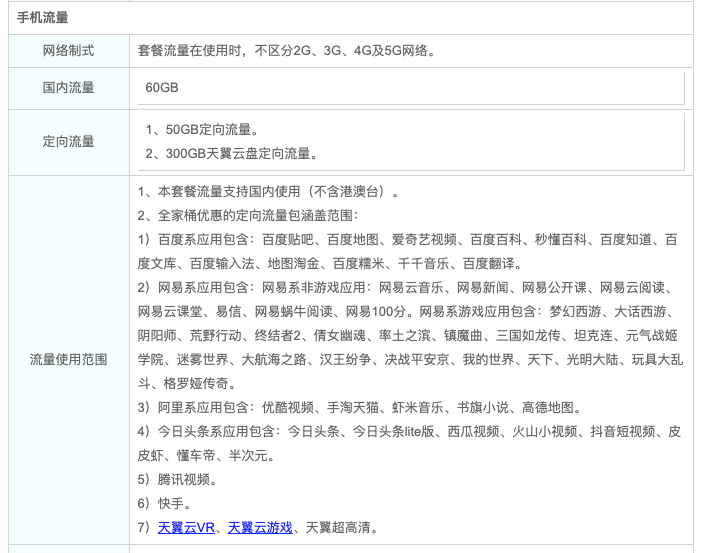The height and width of the screenshot is (553, 705).
Task: Click the line ending '斗、格罗娅传奇。'
Action: [187, 384]
